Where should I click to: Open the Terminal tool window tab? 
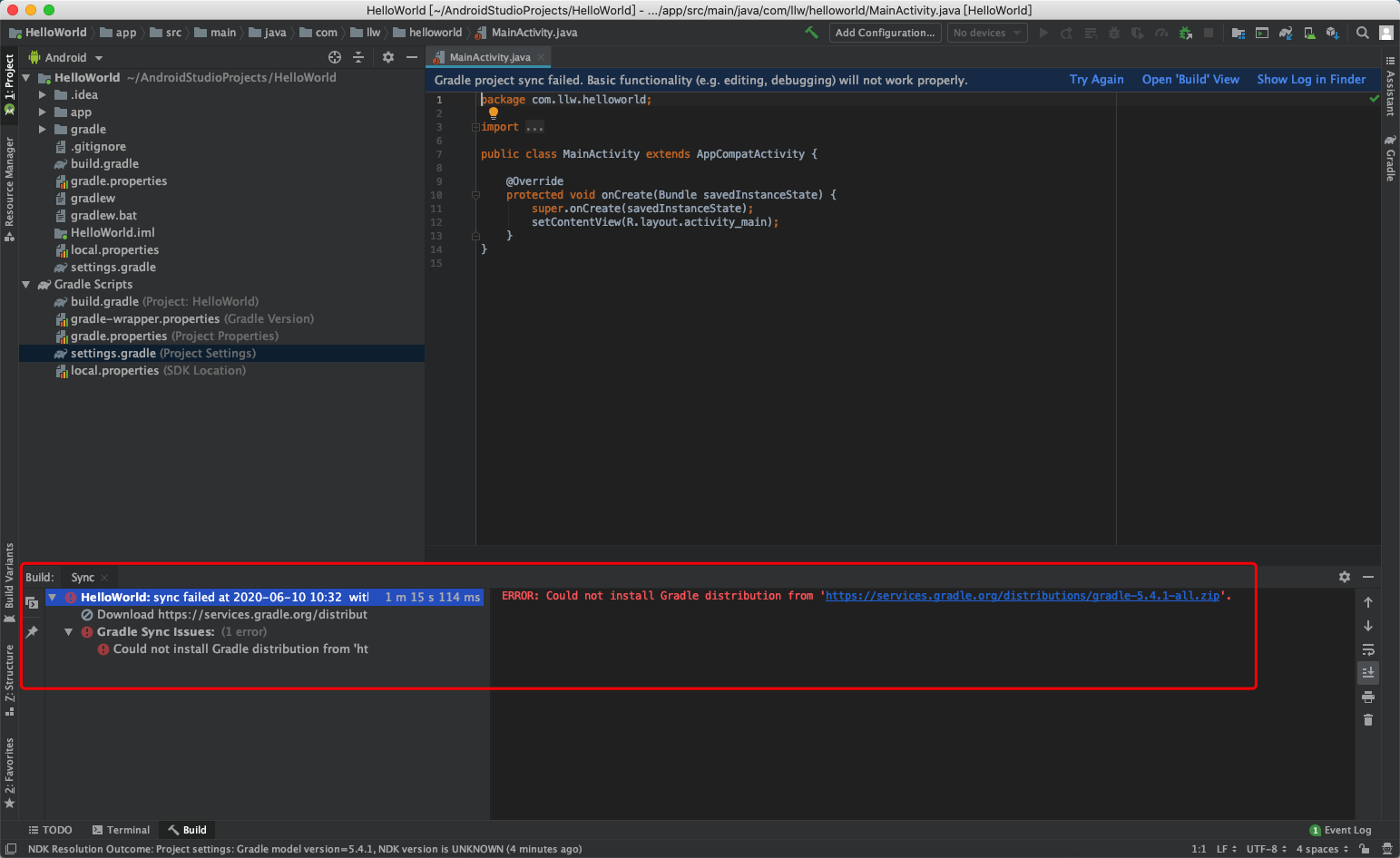[121, 830]
